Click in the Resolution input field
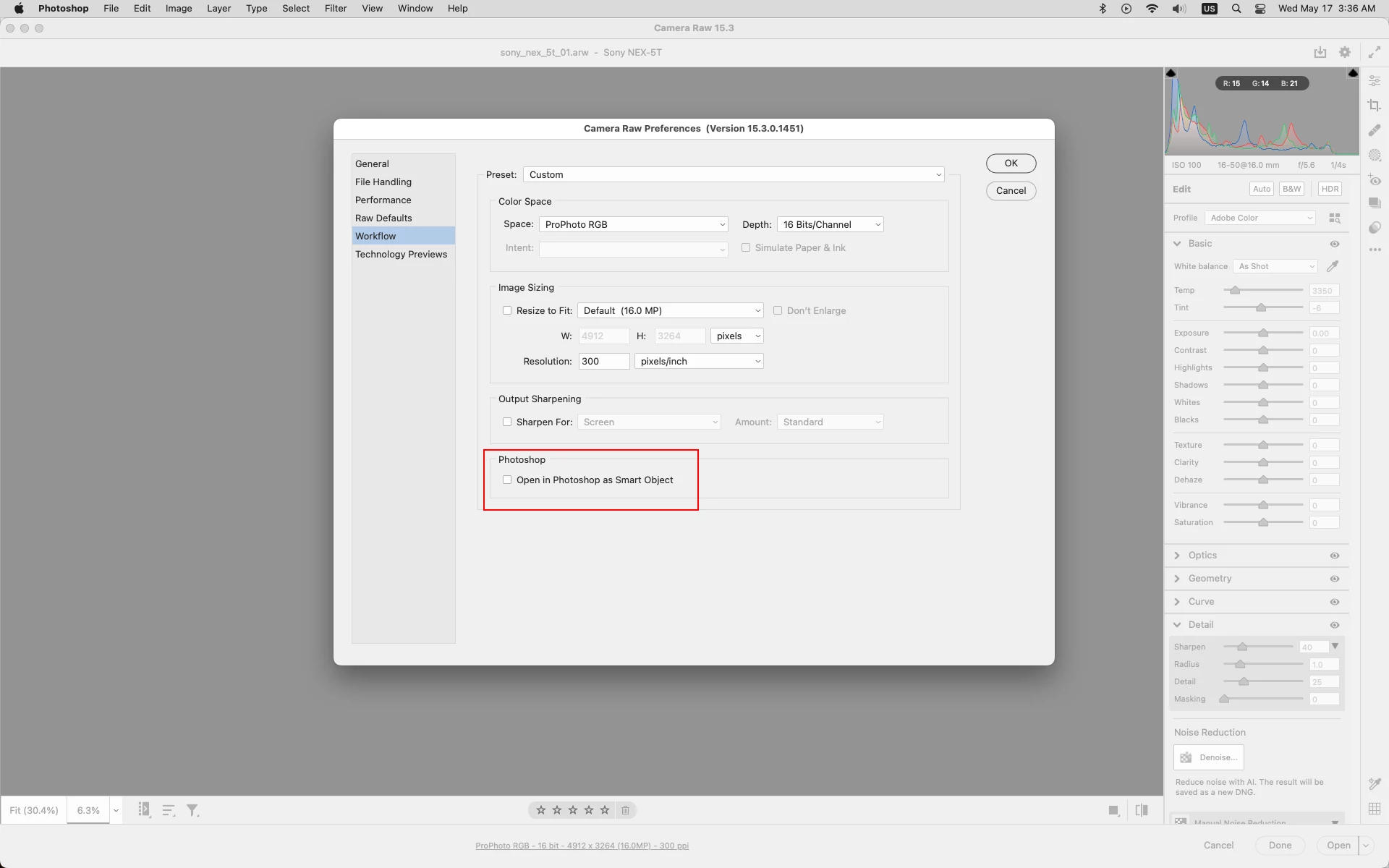This screenshot has height=868, width=1389. 603,361
